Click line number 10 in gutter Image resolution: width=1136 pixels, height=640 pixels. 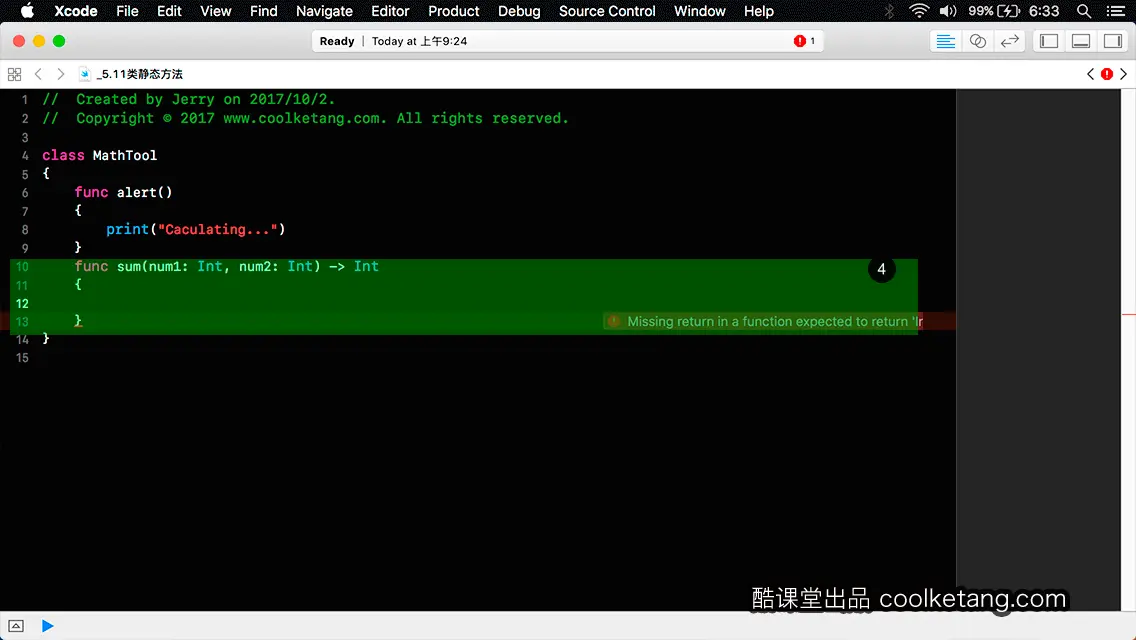click(22, 267)
